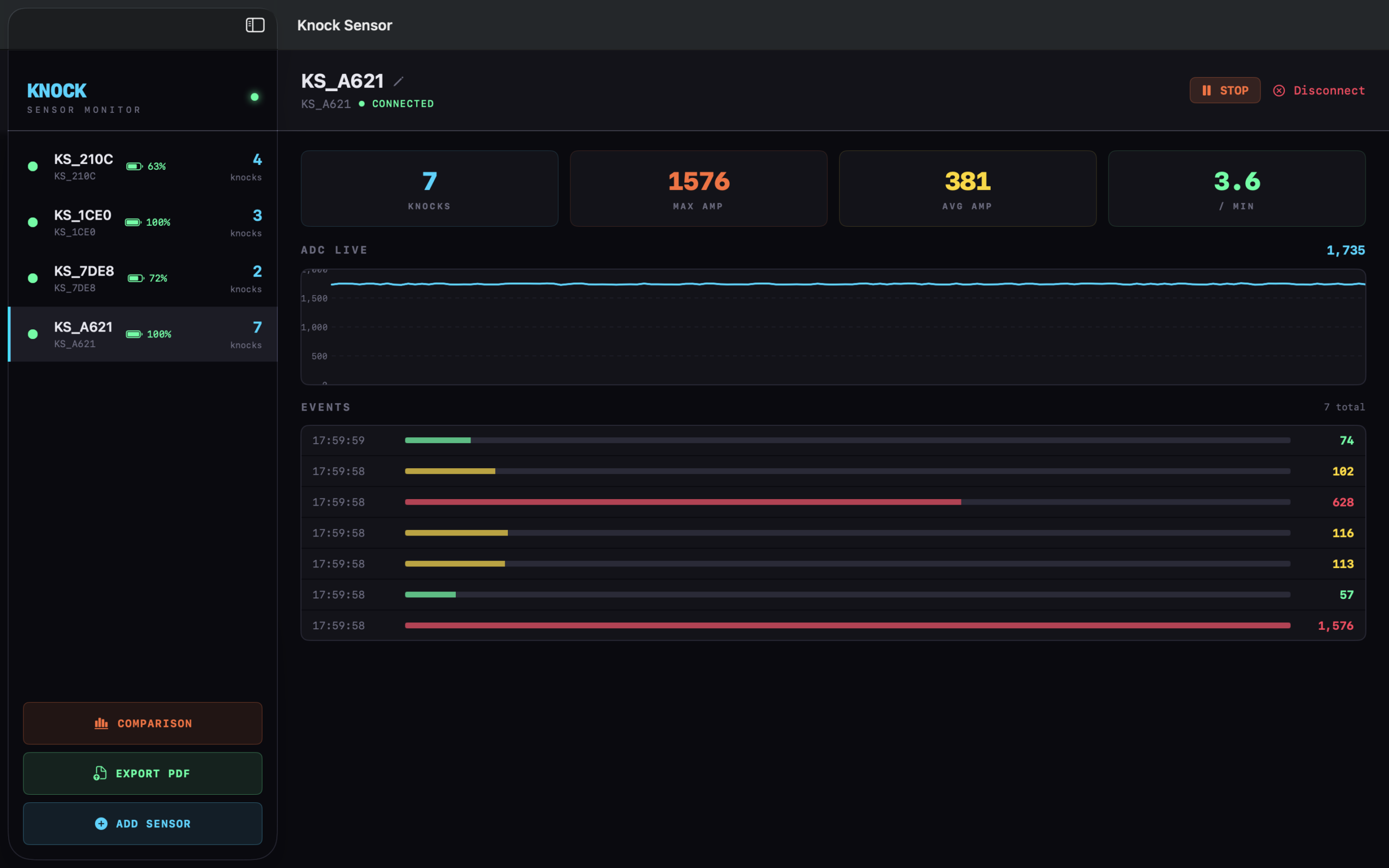Toggle the sidebar panel icon

coord(255,25)
